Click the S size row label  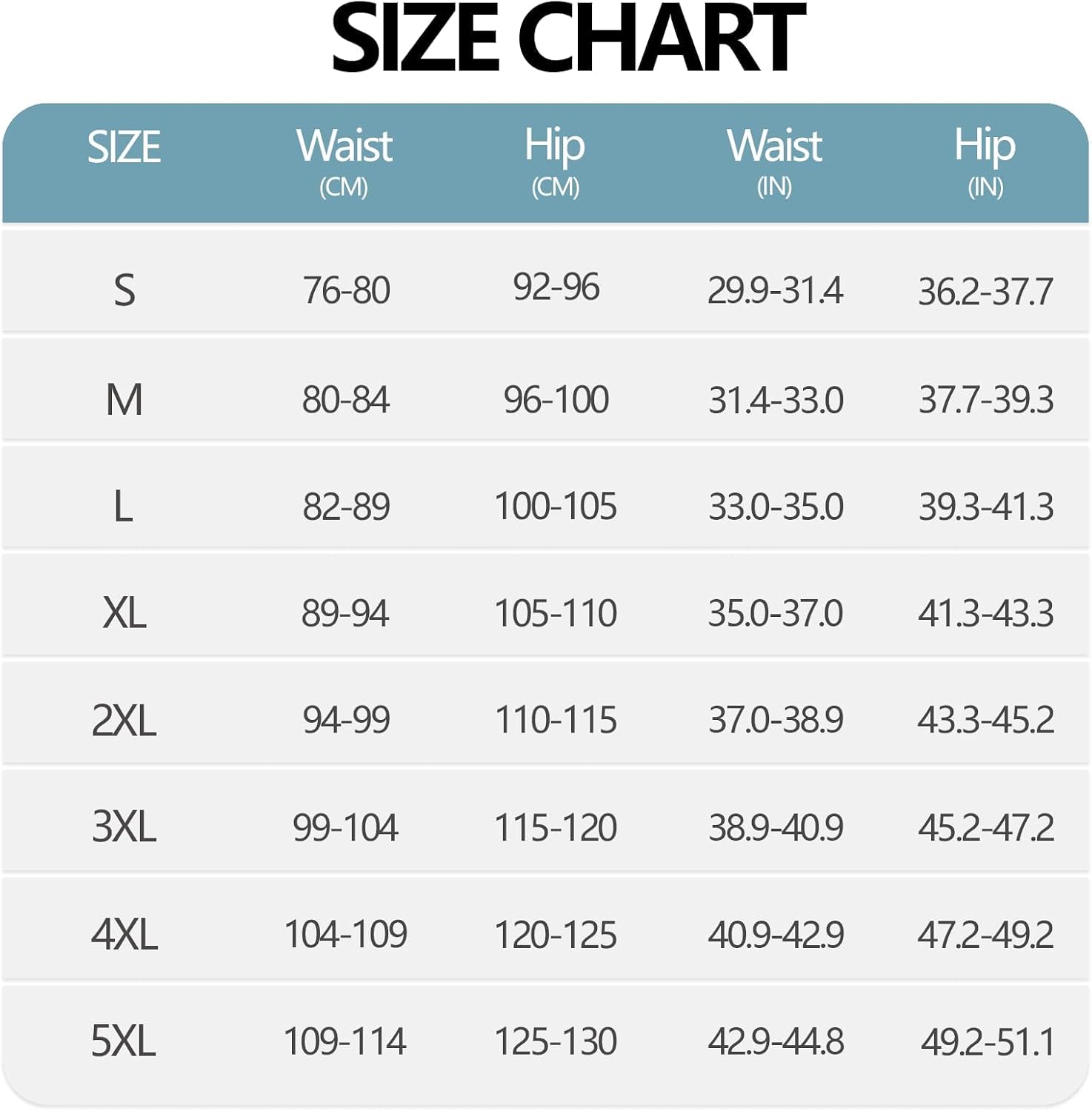pyautogui.click(x=124, y=290)
